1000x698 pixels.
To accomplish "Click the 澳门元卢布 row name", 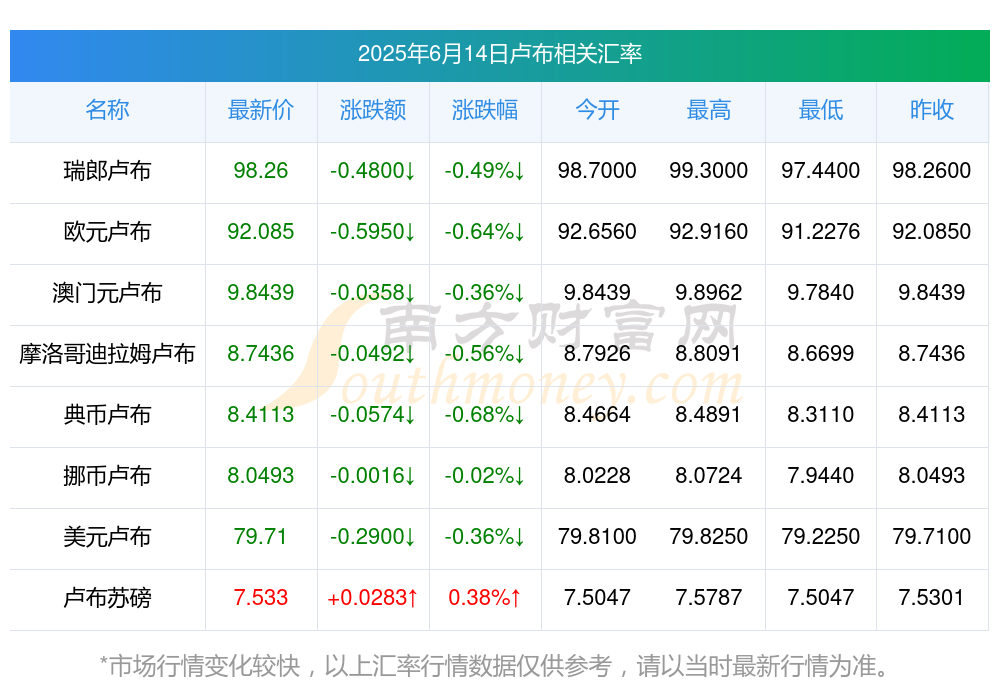I will click(x=107, y=293).
